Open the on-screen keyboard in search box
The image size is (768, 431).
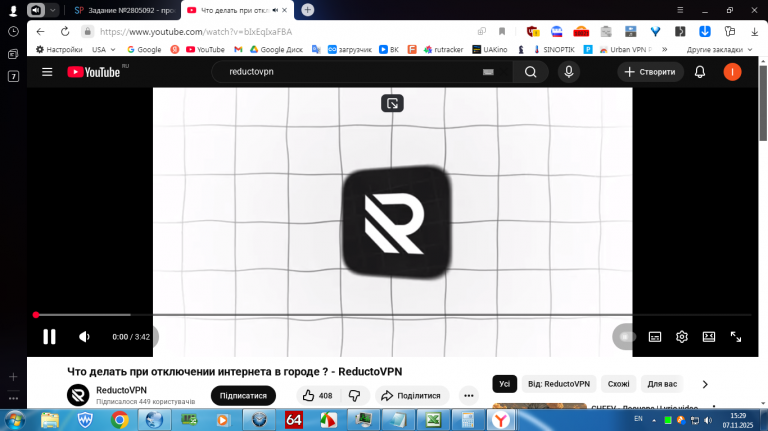488,72
